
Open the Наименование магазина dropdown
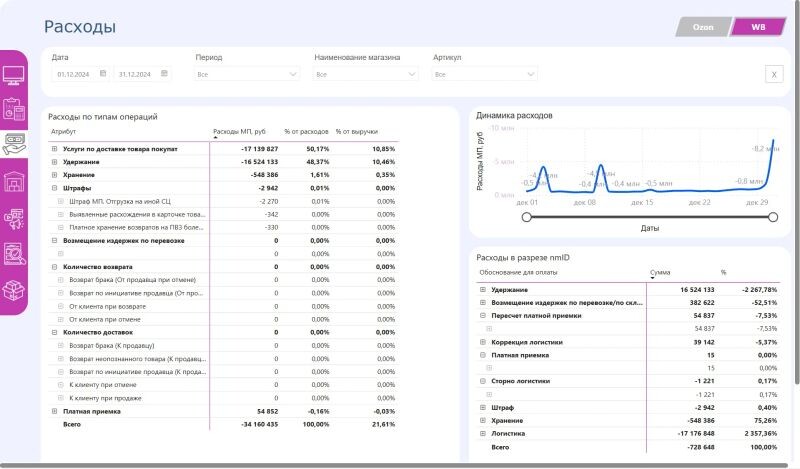[x=410, y=74]
